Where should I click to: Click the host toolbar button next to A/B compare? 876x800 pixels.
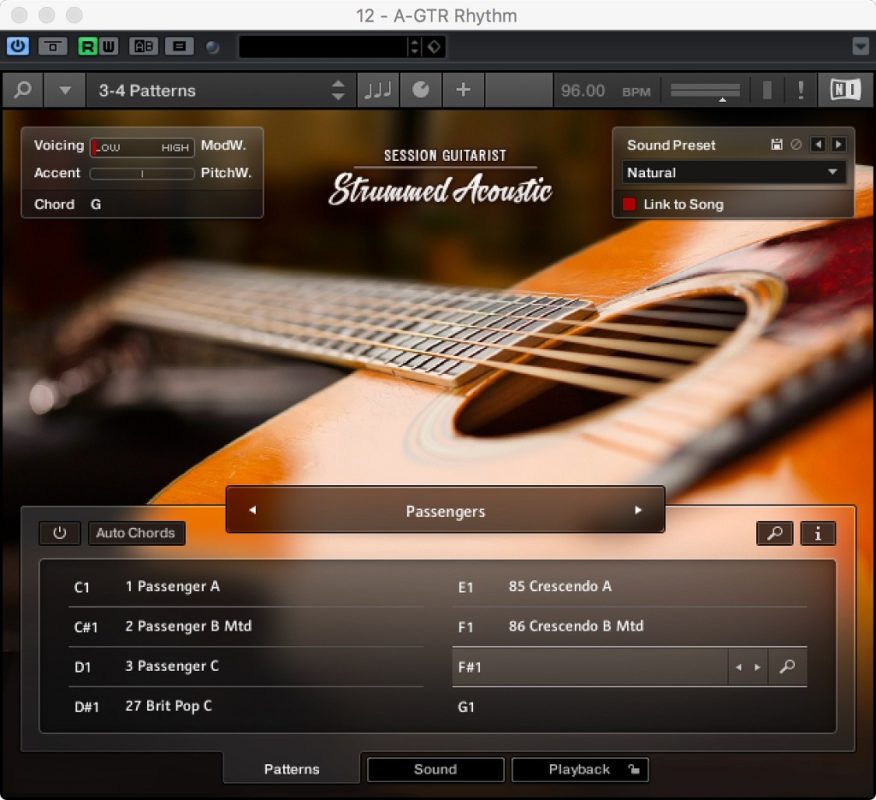click(179, 46)
